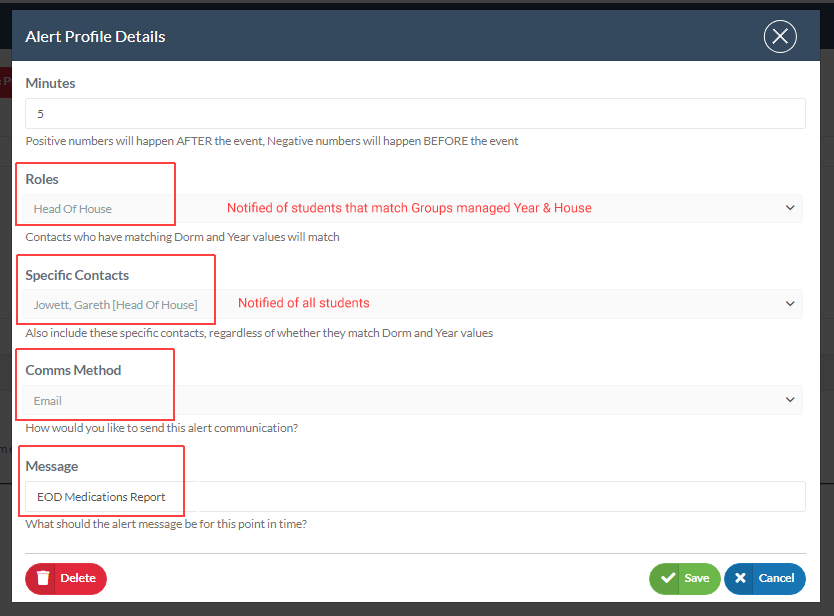Image resolution: width=834 pixels, height=616 pixels.
Task: Click the Specific Contacts field label
Action: pos(77,275)
